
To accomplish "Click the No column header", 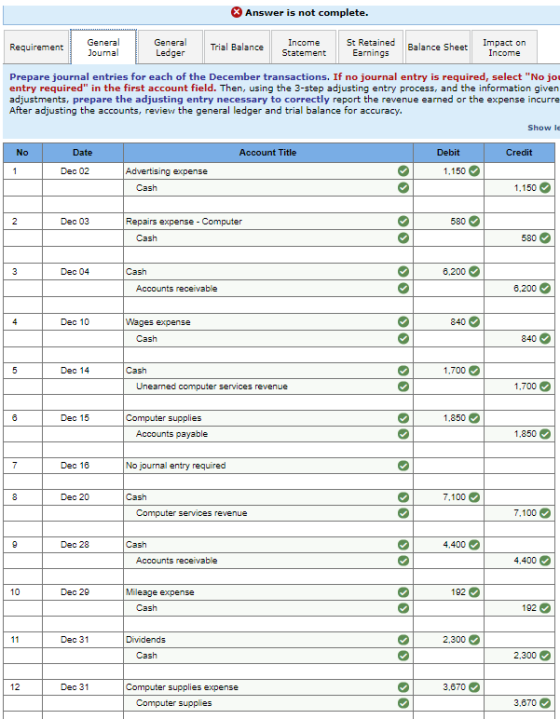I will click(x=23, y=153).
